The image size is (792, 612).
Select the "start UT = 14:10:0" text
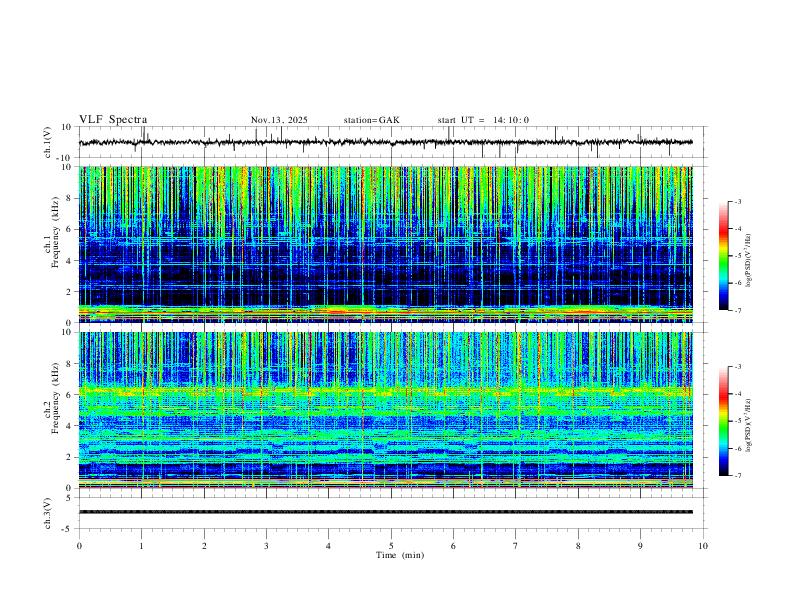[483, 120]
